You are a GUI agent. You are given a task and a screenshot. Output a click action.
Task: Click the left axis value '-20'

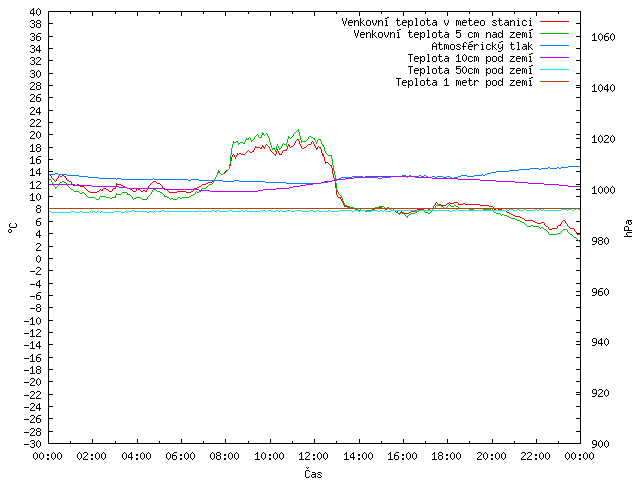tap(33, 382)
